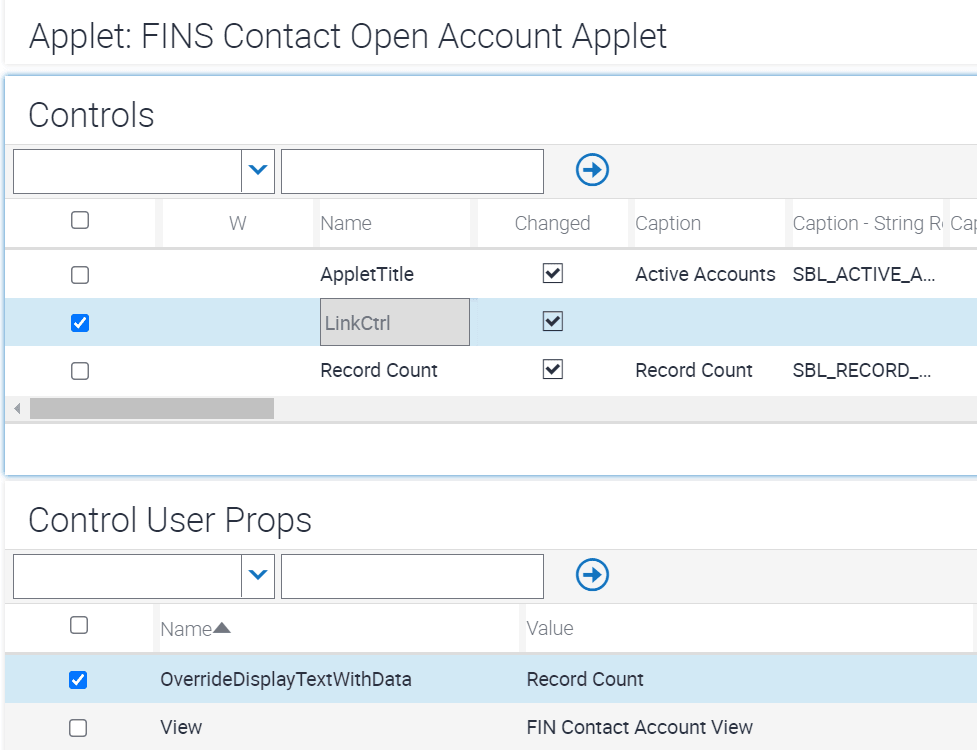Image resolution: width=977 pixels, height=750 pixels.
Task: Click the Changed column header
Action: [552, 223]
